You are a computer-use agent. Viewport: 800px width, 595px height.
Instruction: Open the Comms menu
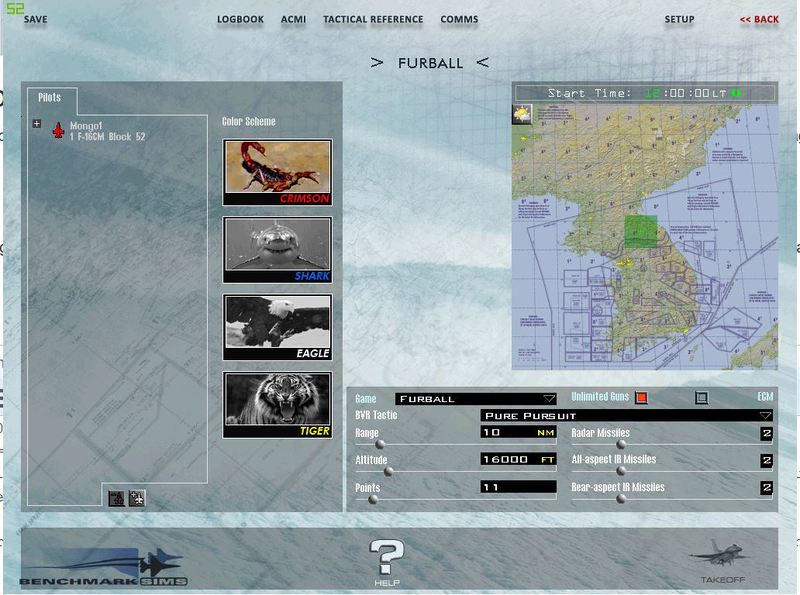pyautogui.click(x=459, y=19)
